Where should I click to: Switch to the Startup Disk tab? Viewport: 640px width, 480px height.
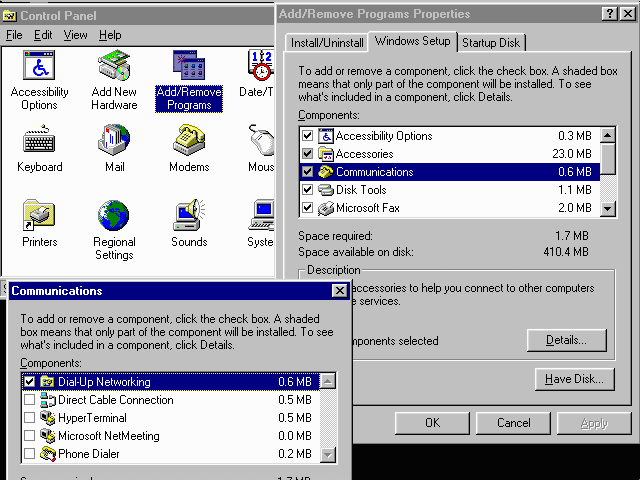coord(492,42)
